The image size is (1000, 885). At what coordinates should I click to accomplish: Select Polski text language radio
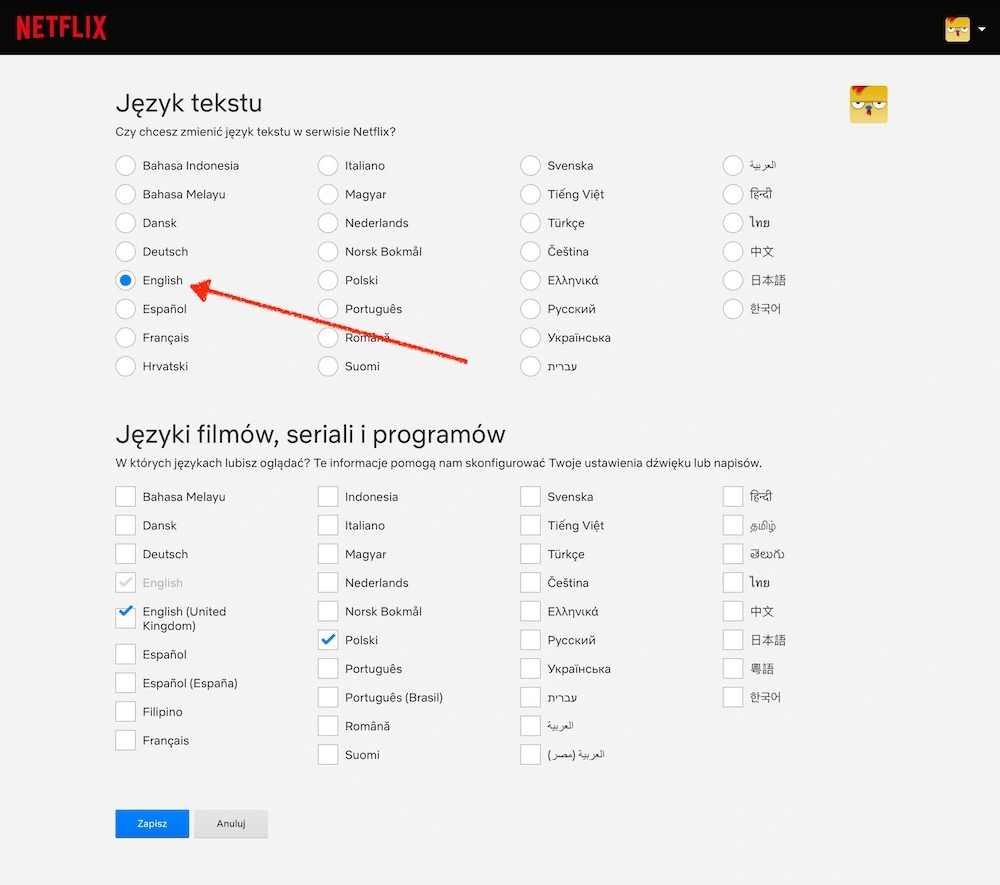[328, 280]
